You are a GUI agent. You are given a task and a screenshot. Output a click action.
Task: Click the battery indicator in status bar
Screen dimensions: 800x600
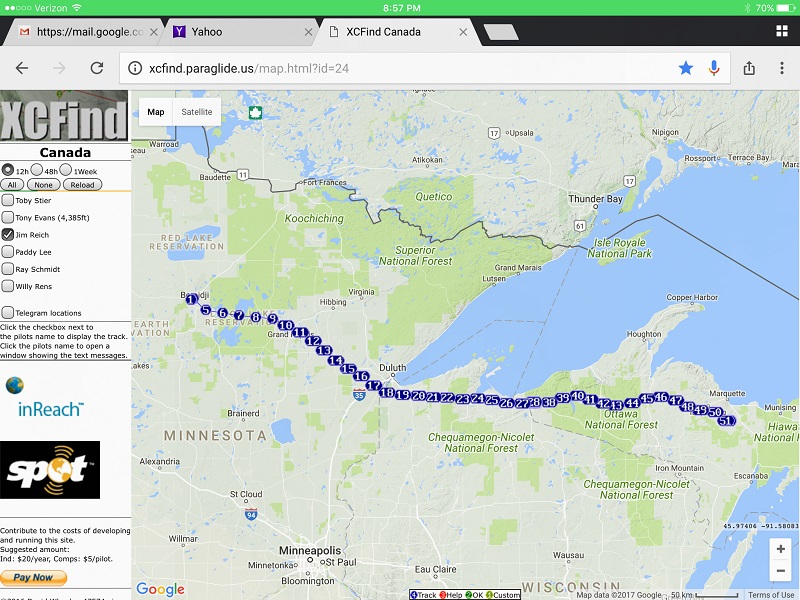785,8
